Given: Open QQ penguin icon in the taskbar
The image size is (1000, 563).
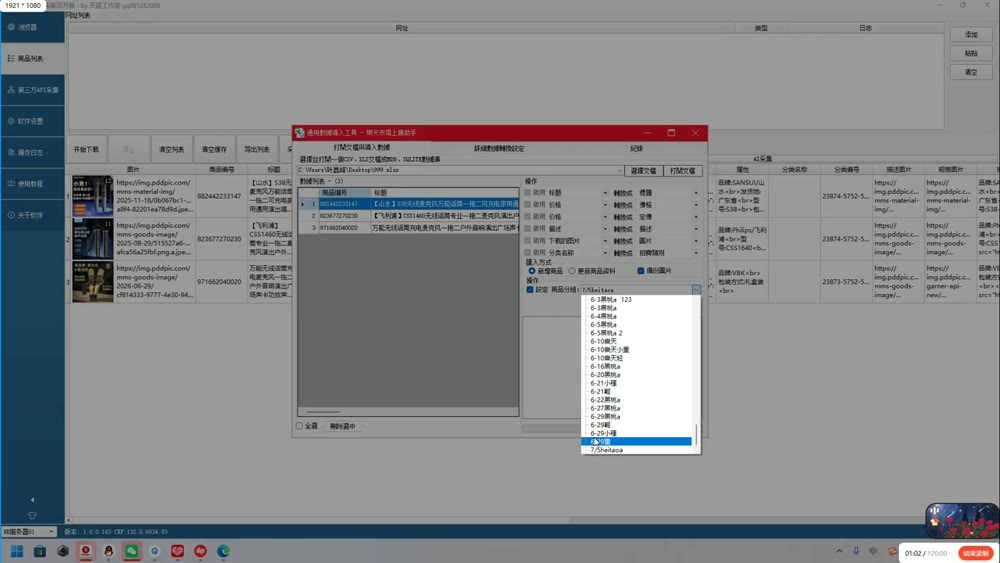Looking at the screenshot, I should pos(108,552).
